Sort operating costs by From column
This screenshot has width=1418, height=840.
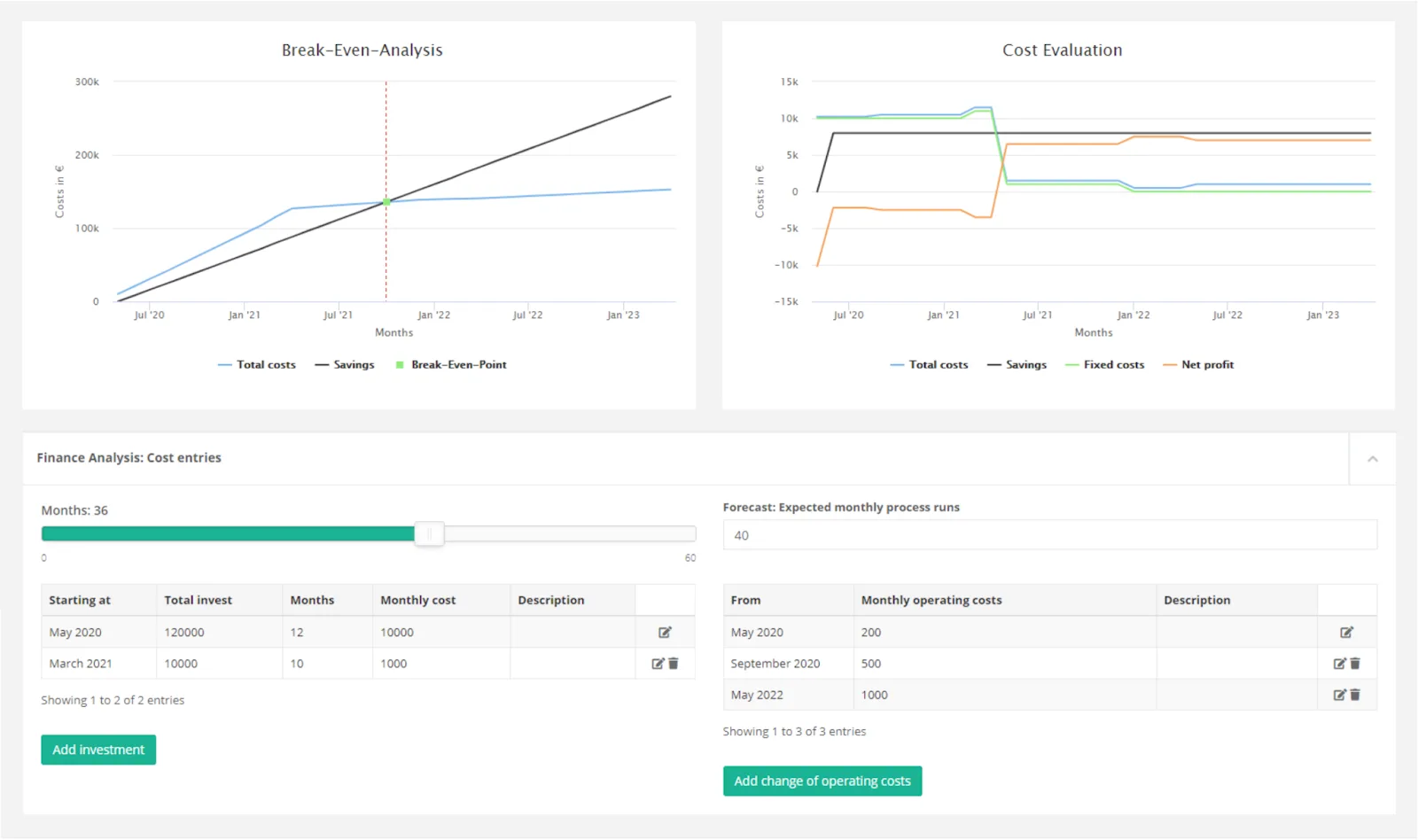pos(789,600)
